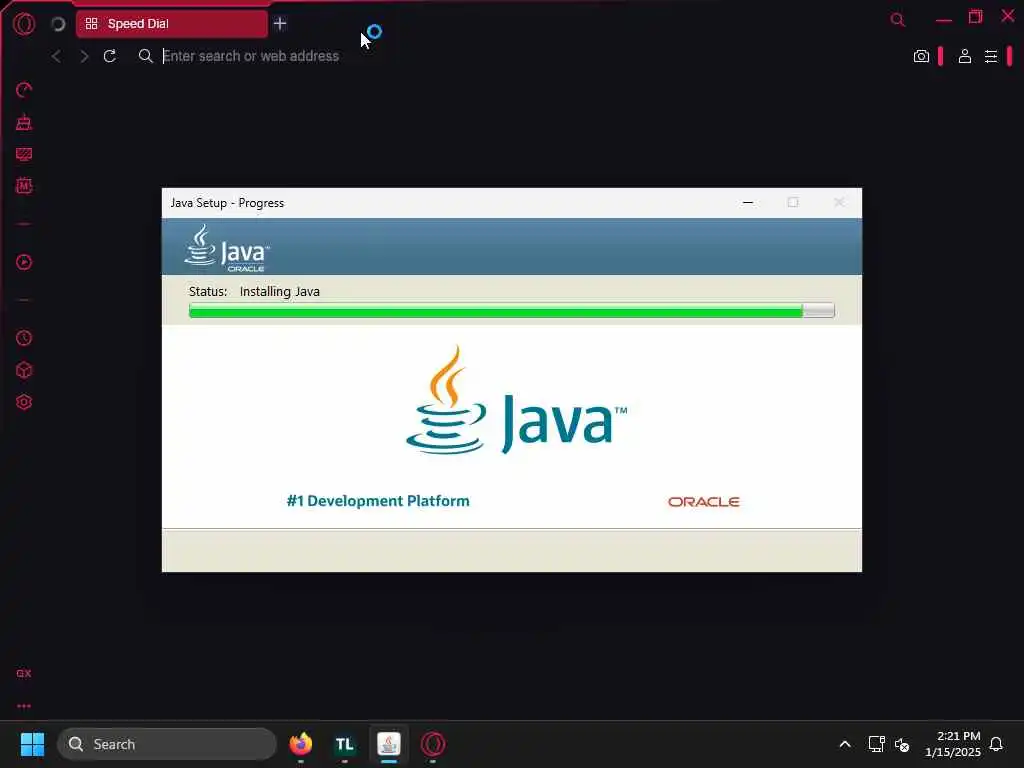Screen dimensions: 1024x768
Task: Open the Easy Setup sliders icon
Action: 991,56
